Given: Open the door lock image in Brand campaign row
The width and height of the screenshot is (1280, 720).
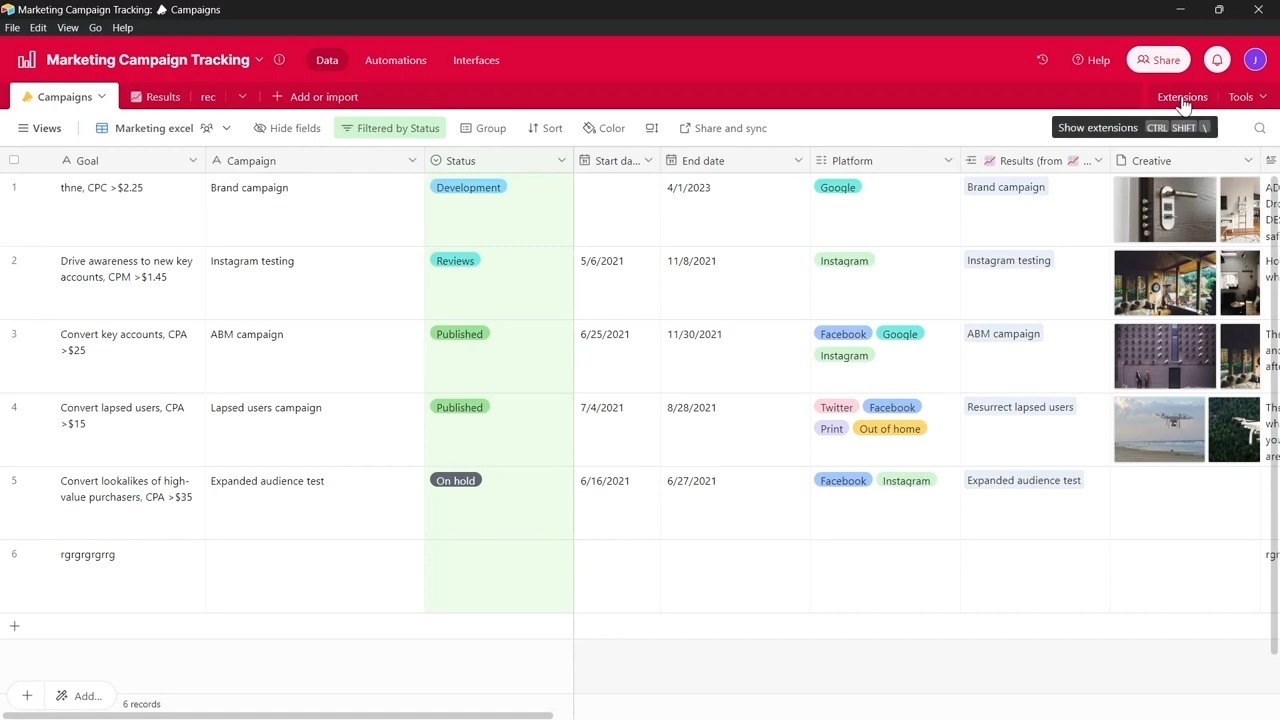Looking at the screenshot, I should [1165, 210].
